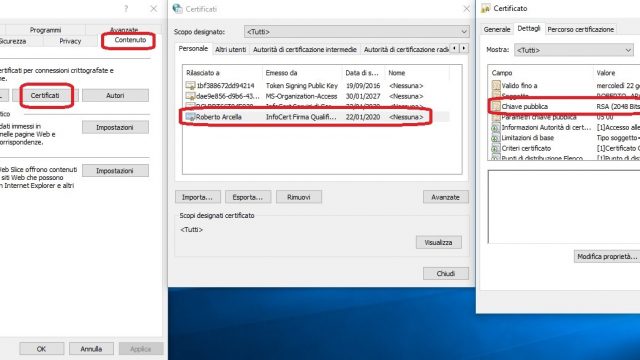
Task: Open Autorità di certificazione intermedie tab
Action: pos(304,49)
